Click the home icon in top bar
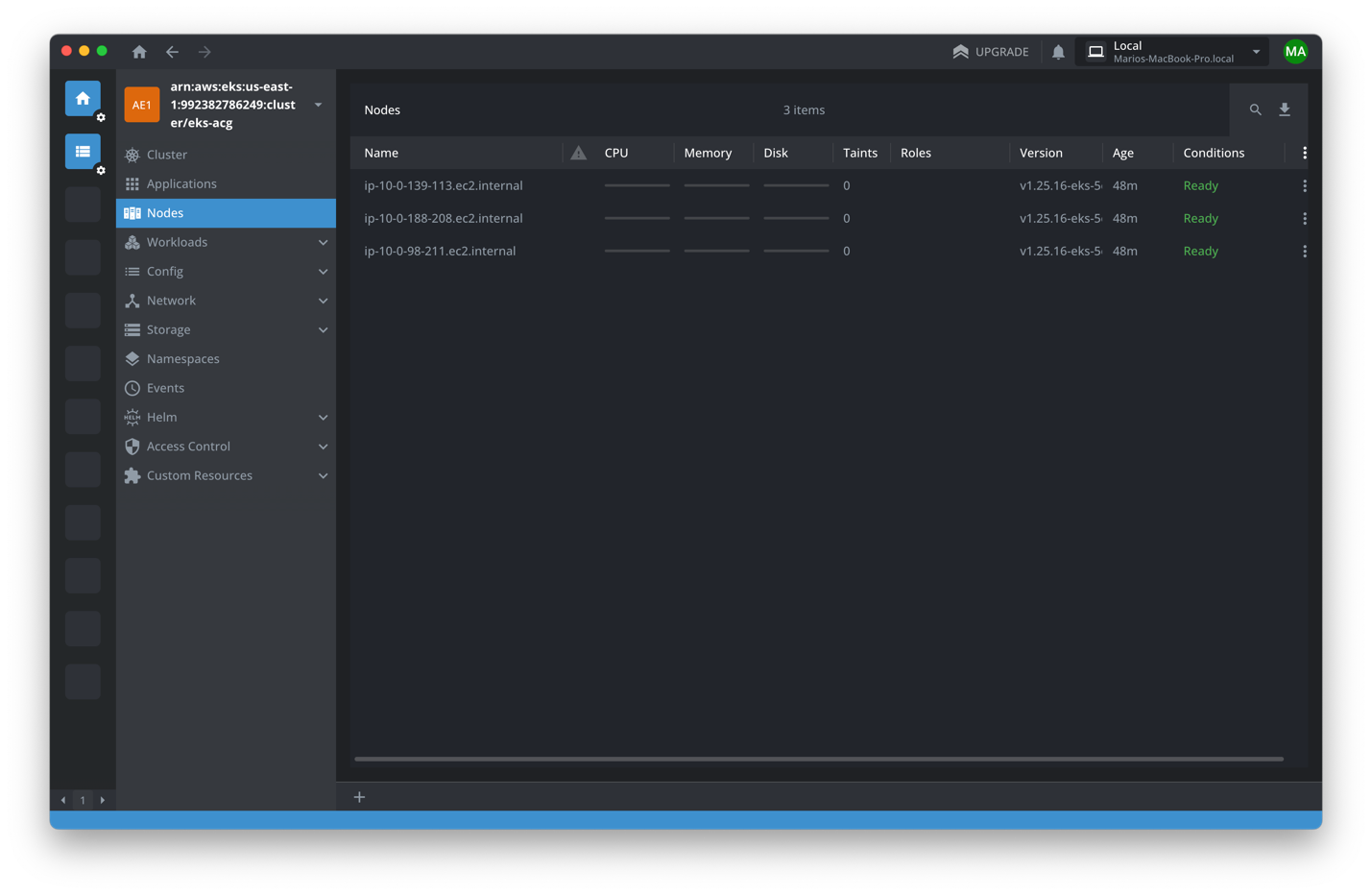Screen dimensions: 1372x895 pos(139,52)
